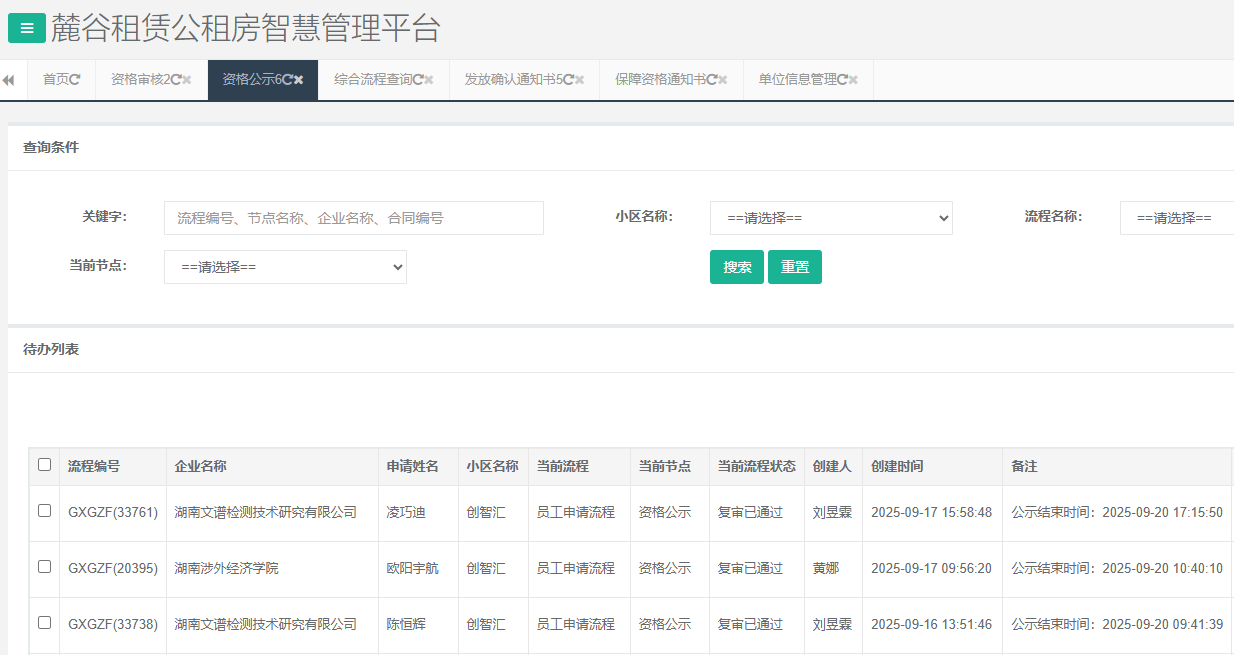Click the 重置 button to clear filters

[x=795, y=267]
